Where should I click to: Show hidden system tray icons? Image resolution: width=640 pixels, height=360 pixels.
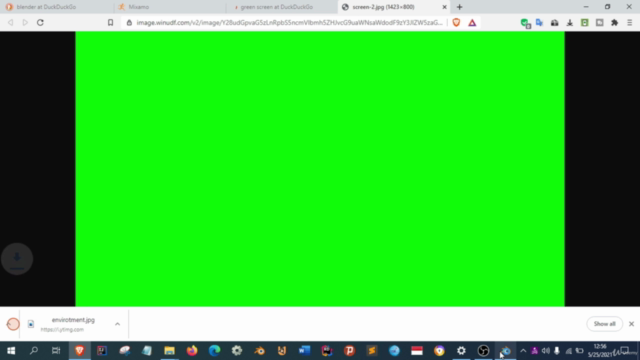click(523, 351)
